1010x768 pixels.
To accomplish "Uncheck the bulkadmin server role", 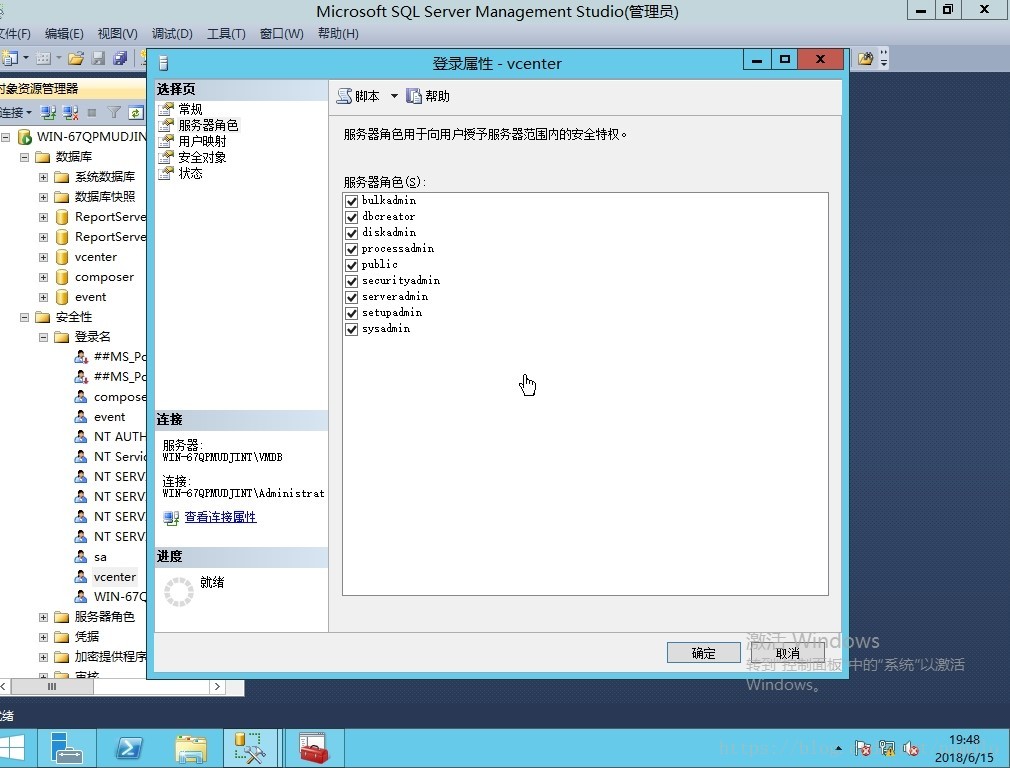I will pos(352,200).
